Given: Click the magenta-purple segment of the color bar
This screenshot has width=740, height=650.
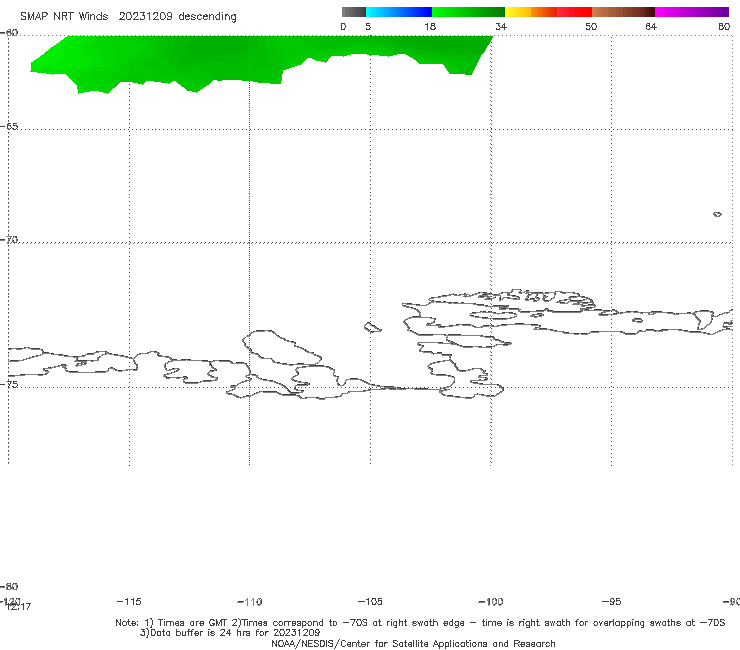Looking at the screenshot, I should (x=692, y=12).
